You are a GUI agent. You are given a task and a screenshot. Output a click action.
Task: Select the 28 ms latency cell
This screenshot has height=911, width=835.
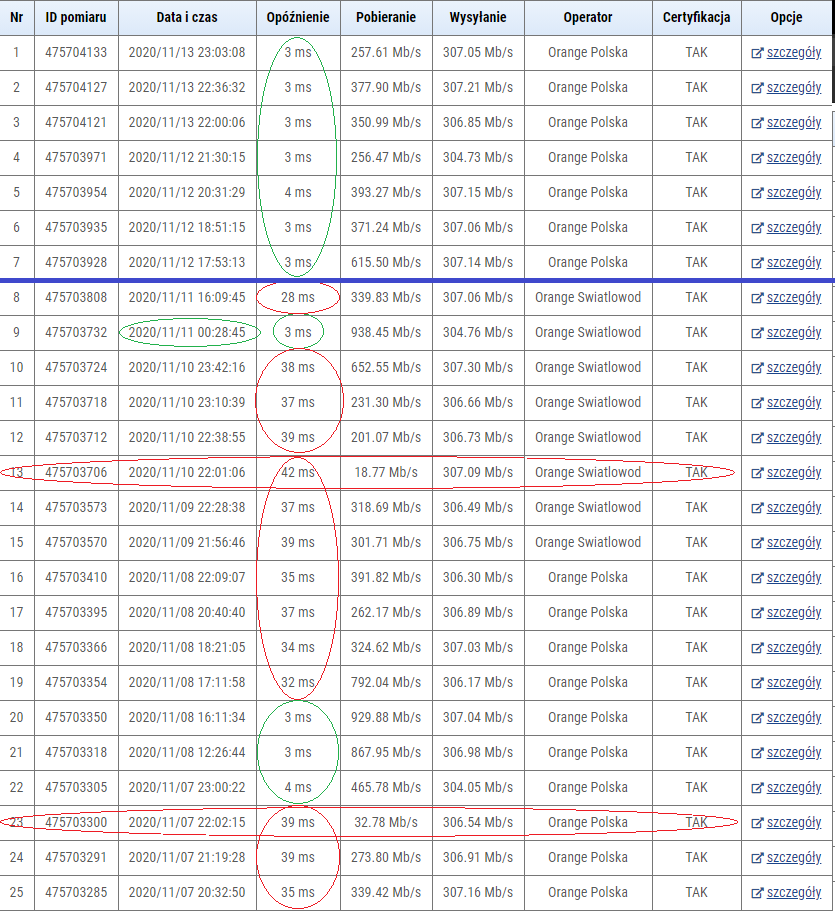pyautogui.click(x=298, y=297)
